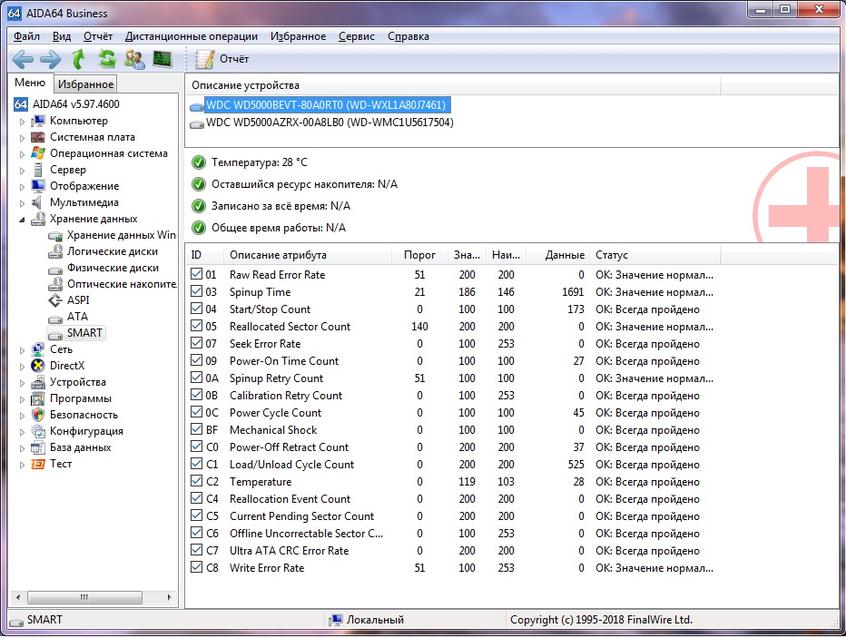Open the Файл menu
Viewport: 846px width, 638px height.
click(26, 36)
